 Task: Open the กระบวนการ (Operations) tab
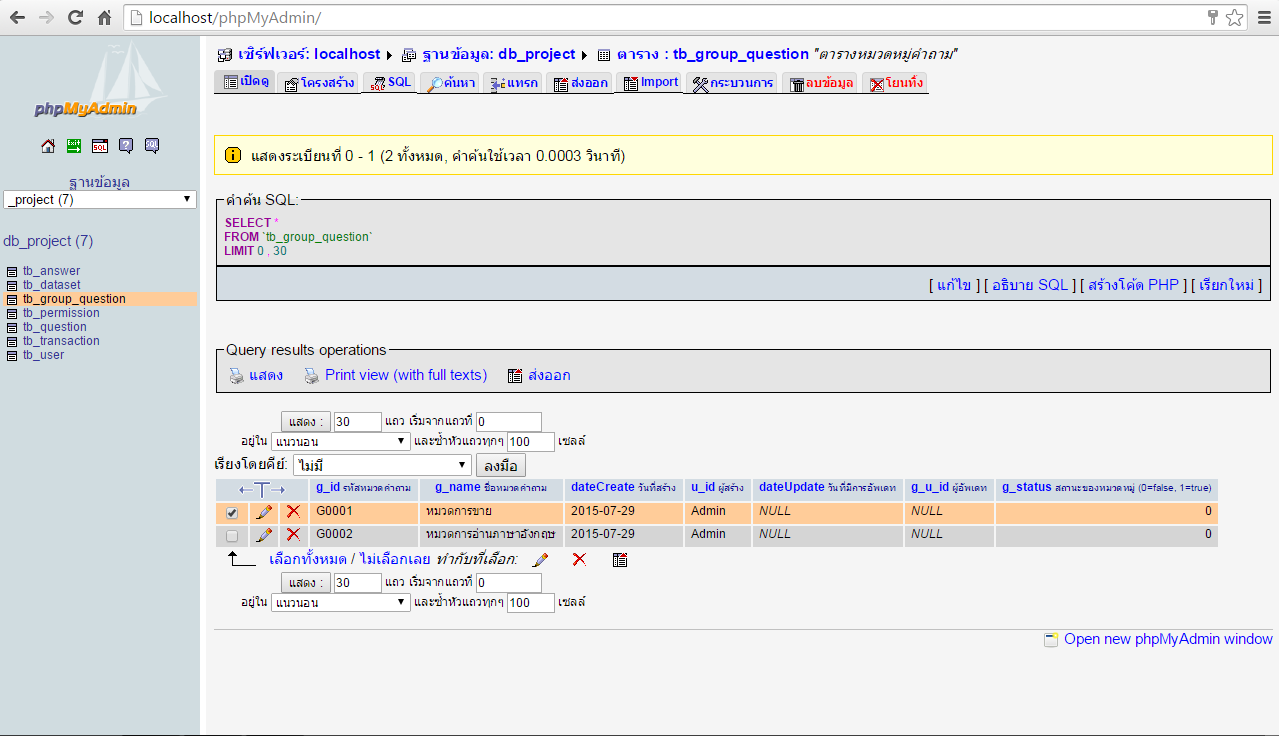(x=732, y=83)
